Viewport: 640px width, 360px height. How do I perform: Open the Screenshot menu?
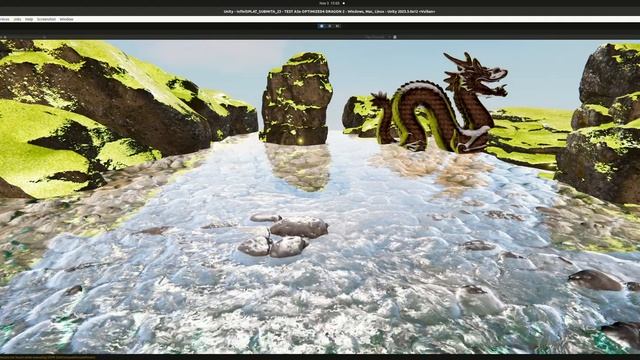(x=46, y=19)
